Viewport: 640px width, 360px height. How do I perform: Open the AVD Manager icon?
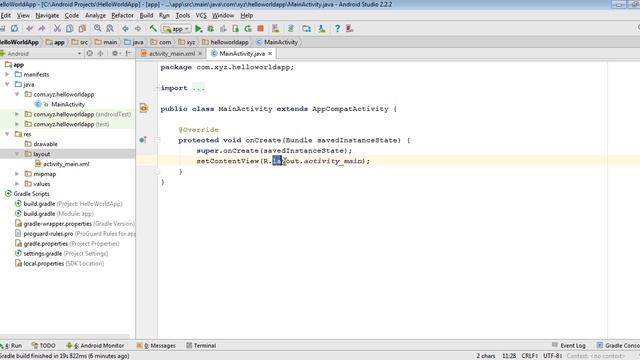point(276,29)
